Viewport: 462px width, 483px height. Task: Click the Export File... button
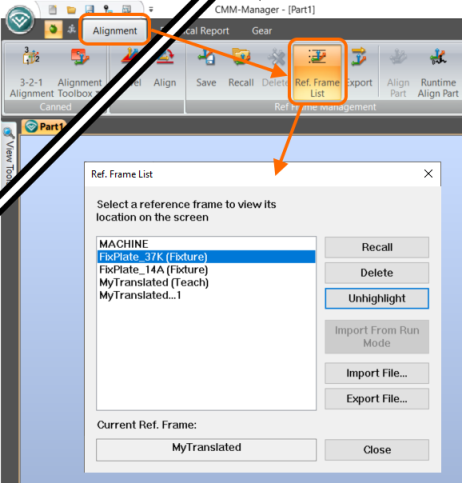[377, 398]
